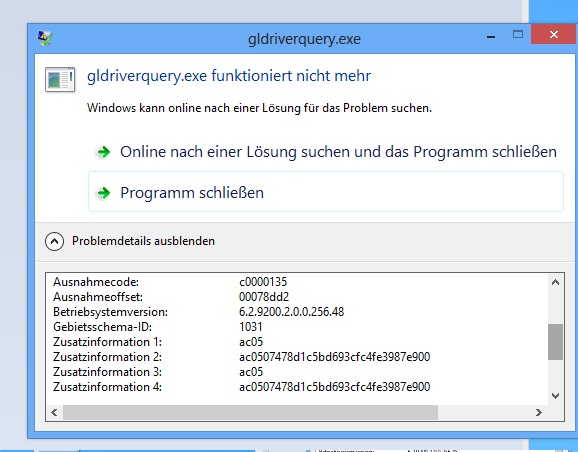Click the program icon beside crash heading
The height and width of the screenshot is (452, 578).
[60, 79]
